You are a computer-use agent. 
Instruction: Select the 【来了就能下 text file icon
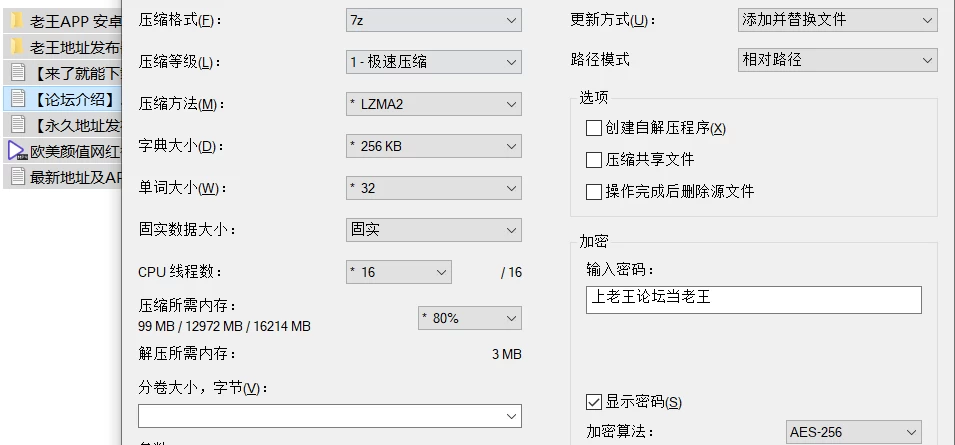(x=18, y=73)
